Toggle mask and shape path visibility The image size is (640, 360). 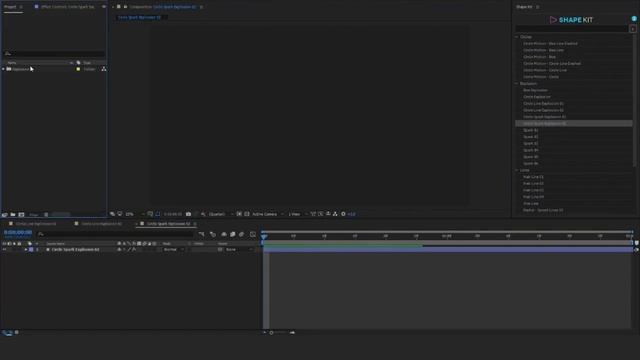pos(158,214)
